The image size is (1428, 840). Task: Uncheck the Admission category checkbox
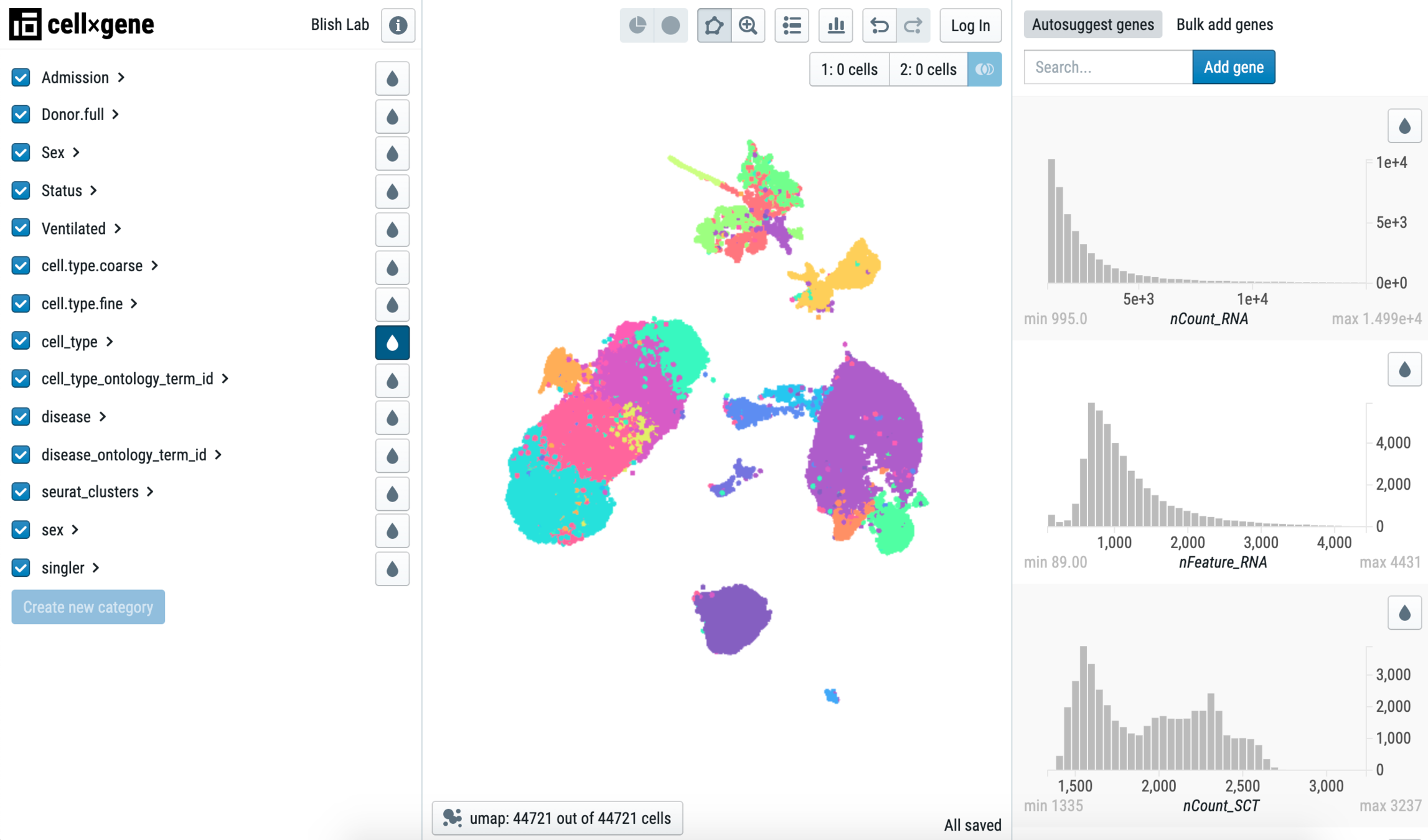click(21, 77)
